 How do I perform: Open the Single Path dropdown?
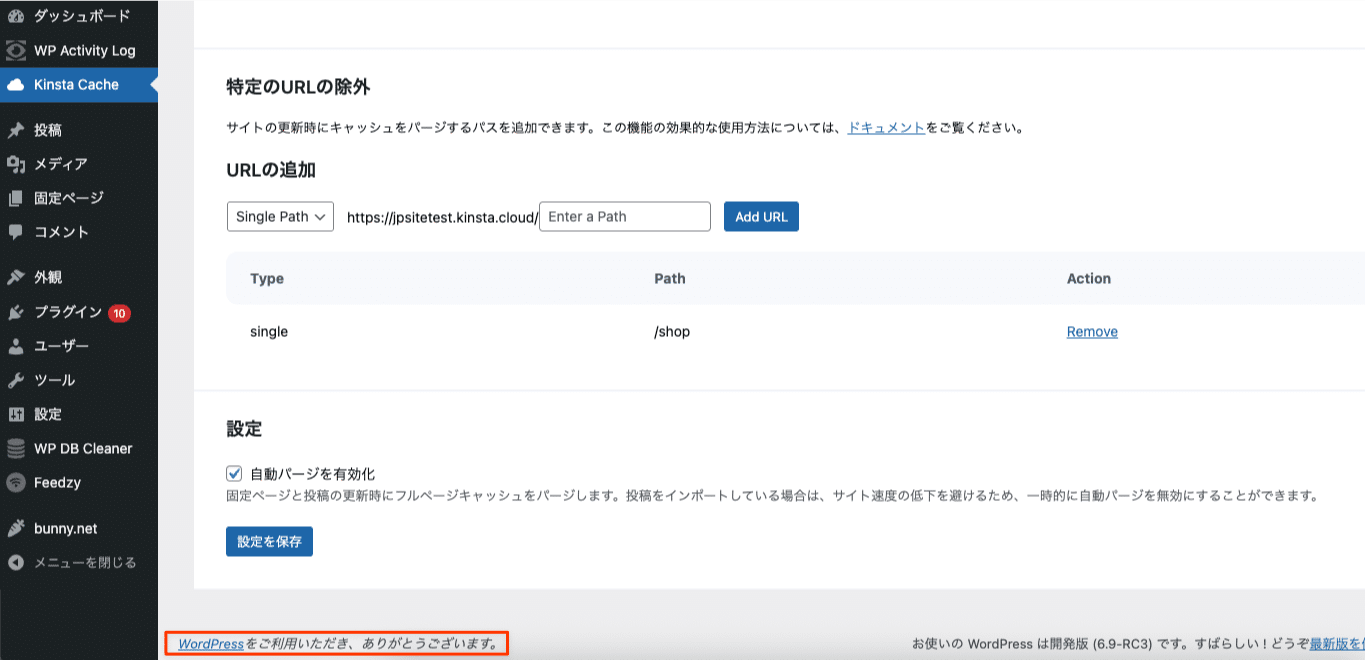[x=280, y=216]
